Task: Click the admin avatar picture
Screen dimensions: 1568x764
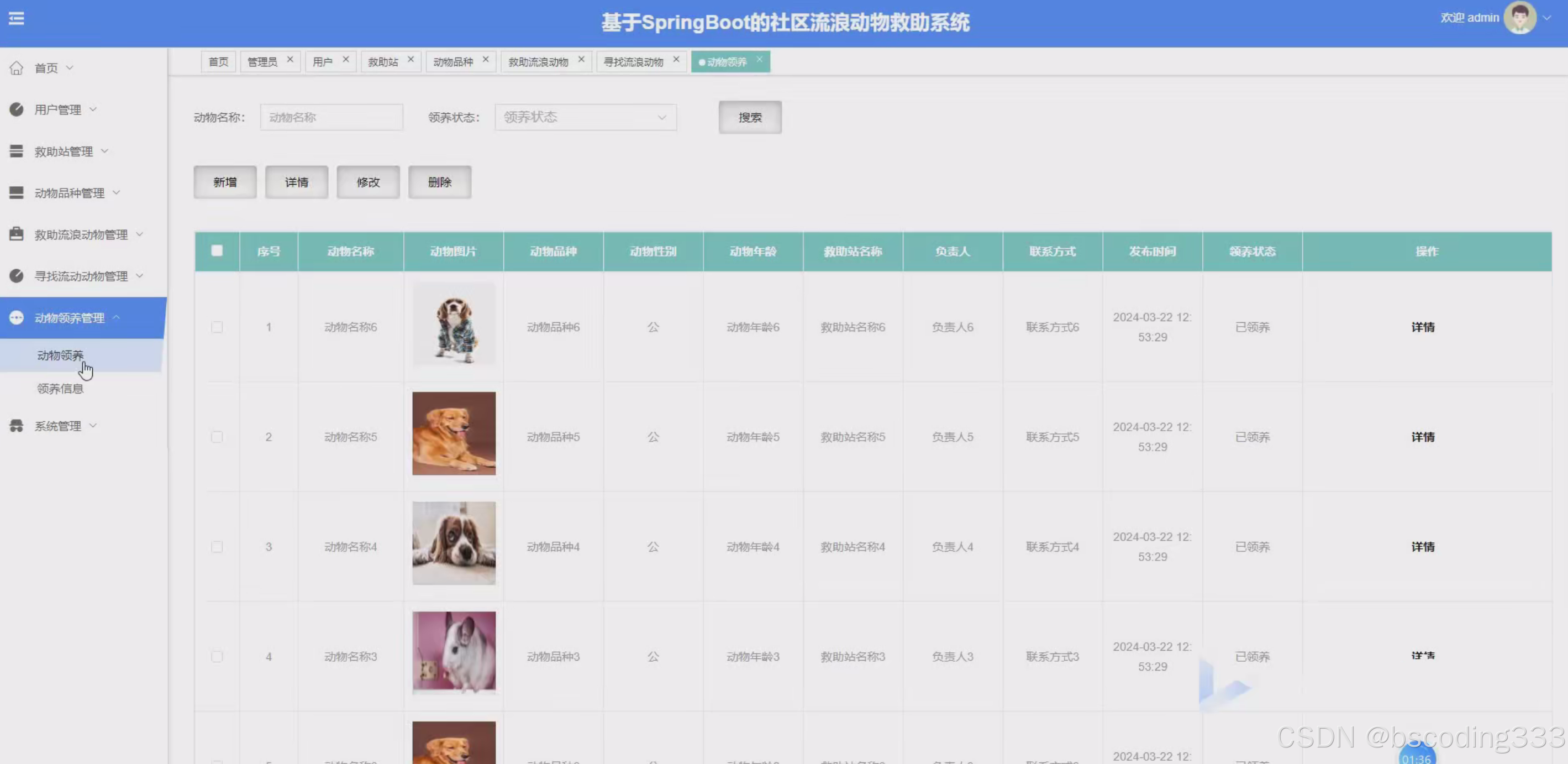Action: 1519,18
